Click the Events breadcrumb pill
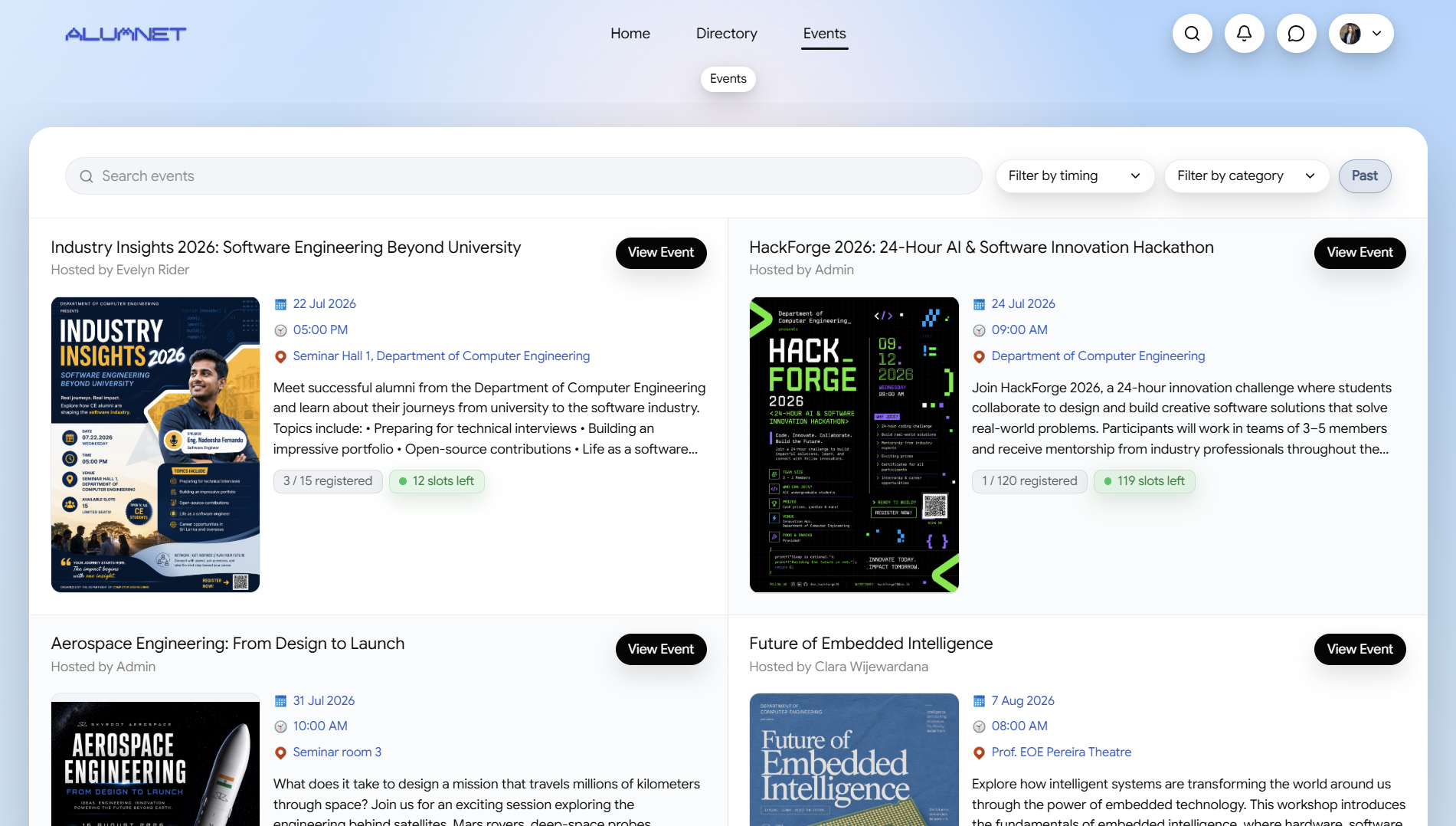1456x826 pixels. (728, 79)
